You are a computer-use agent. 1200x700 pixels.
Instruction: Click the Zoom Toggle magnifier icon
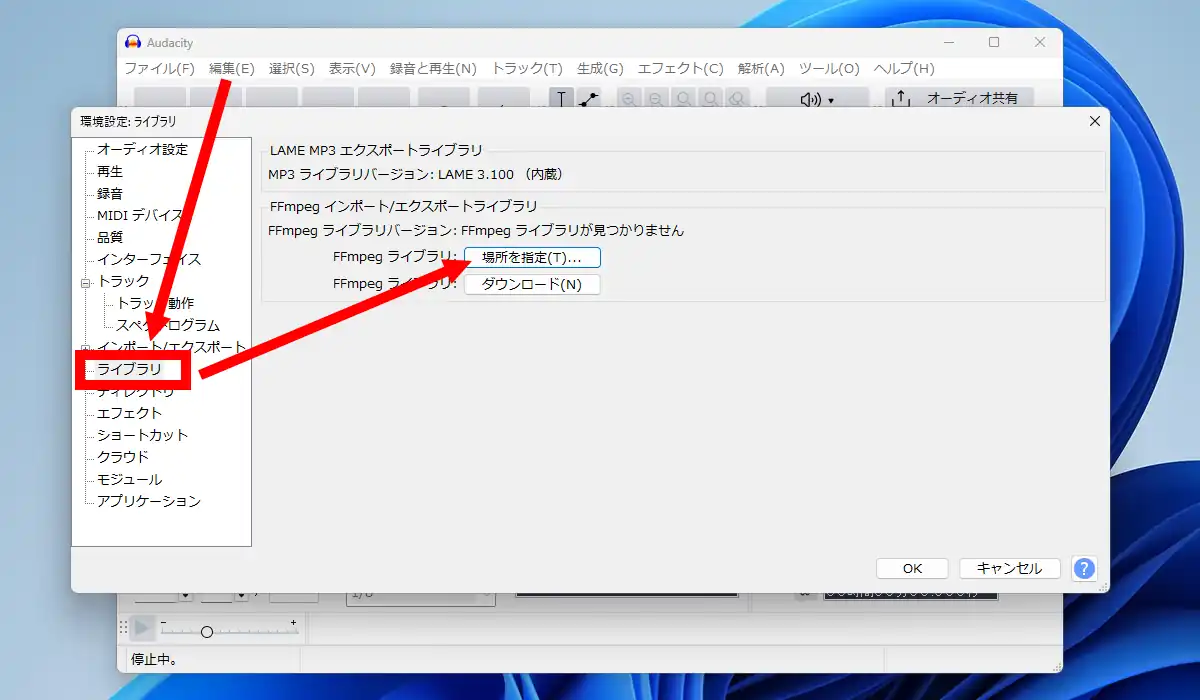(737, 99)
